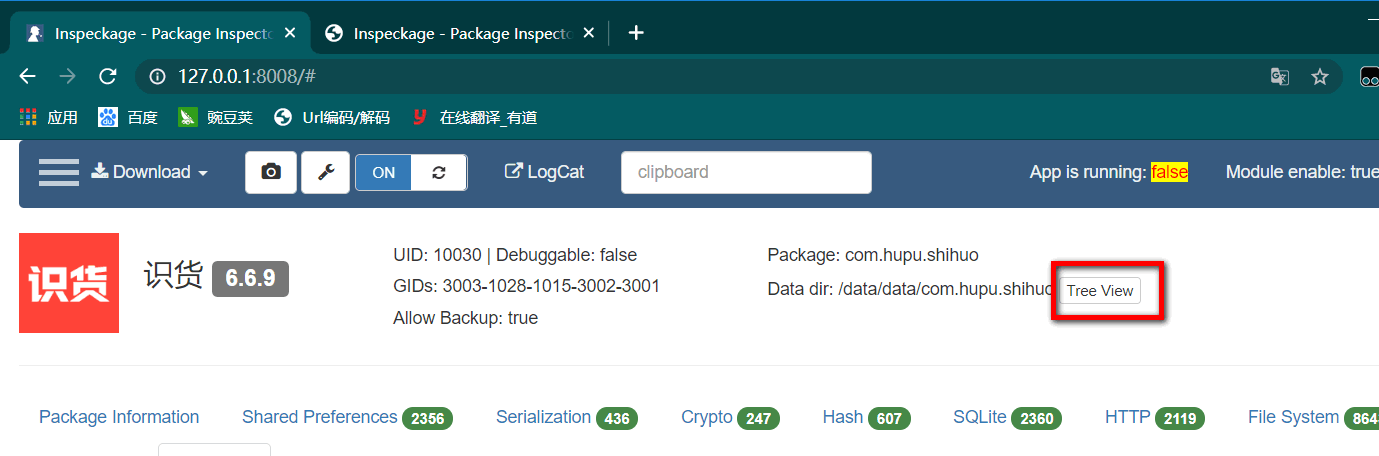Click the Tree View button

[1100, 291]
